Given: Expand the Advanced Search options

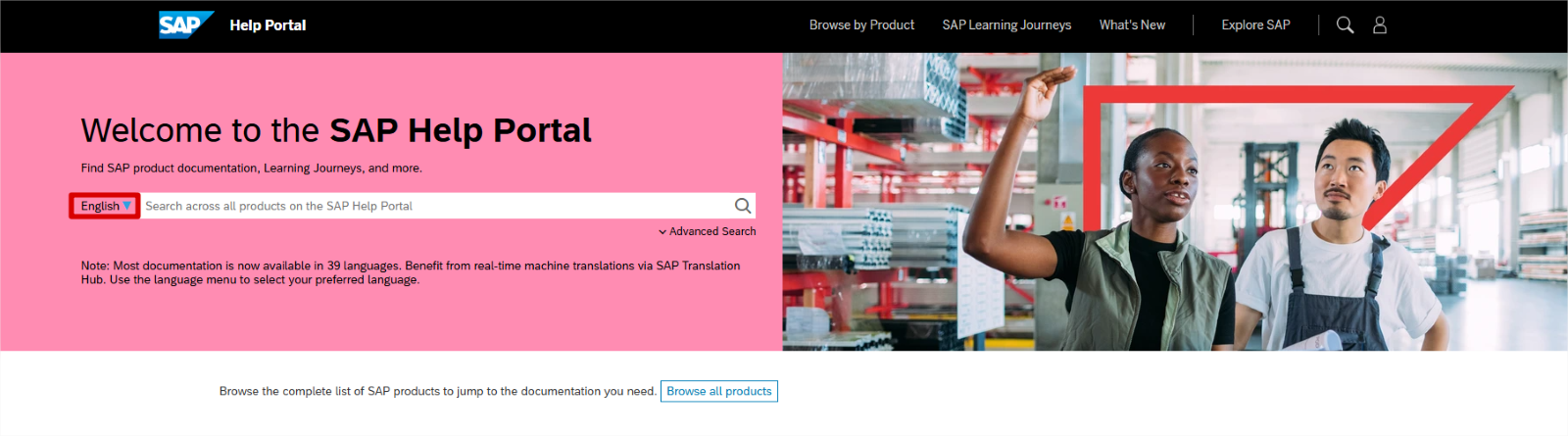Looking at the screenshot, I should point(707,231).
